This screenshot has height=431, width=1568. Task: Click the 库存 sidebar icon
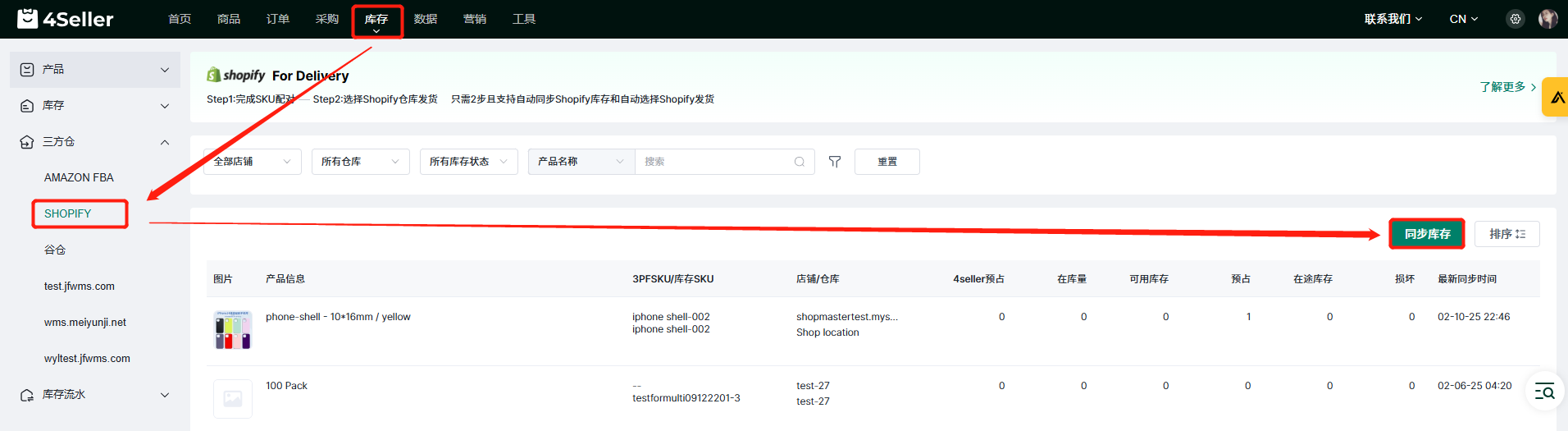point(27,106)
